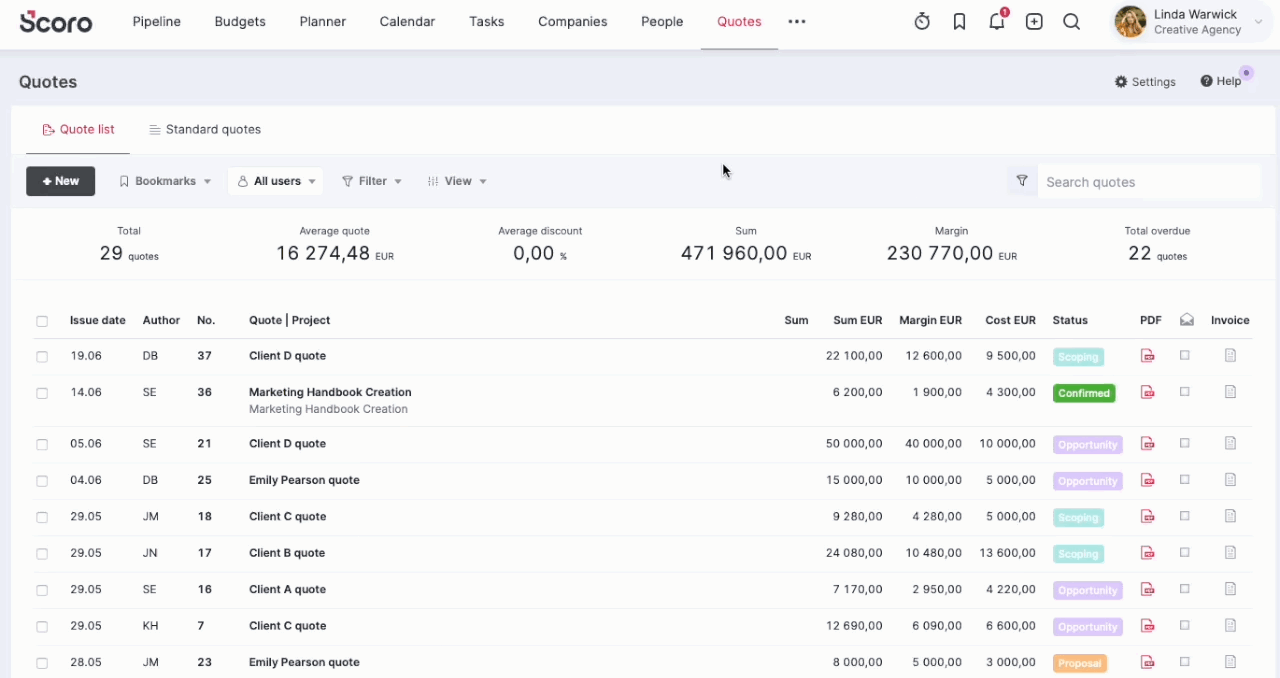The width and height of the screenshot is (1280, 678).
Task: Navigate to Calendar
Action: coord(407,21)
